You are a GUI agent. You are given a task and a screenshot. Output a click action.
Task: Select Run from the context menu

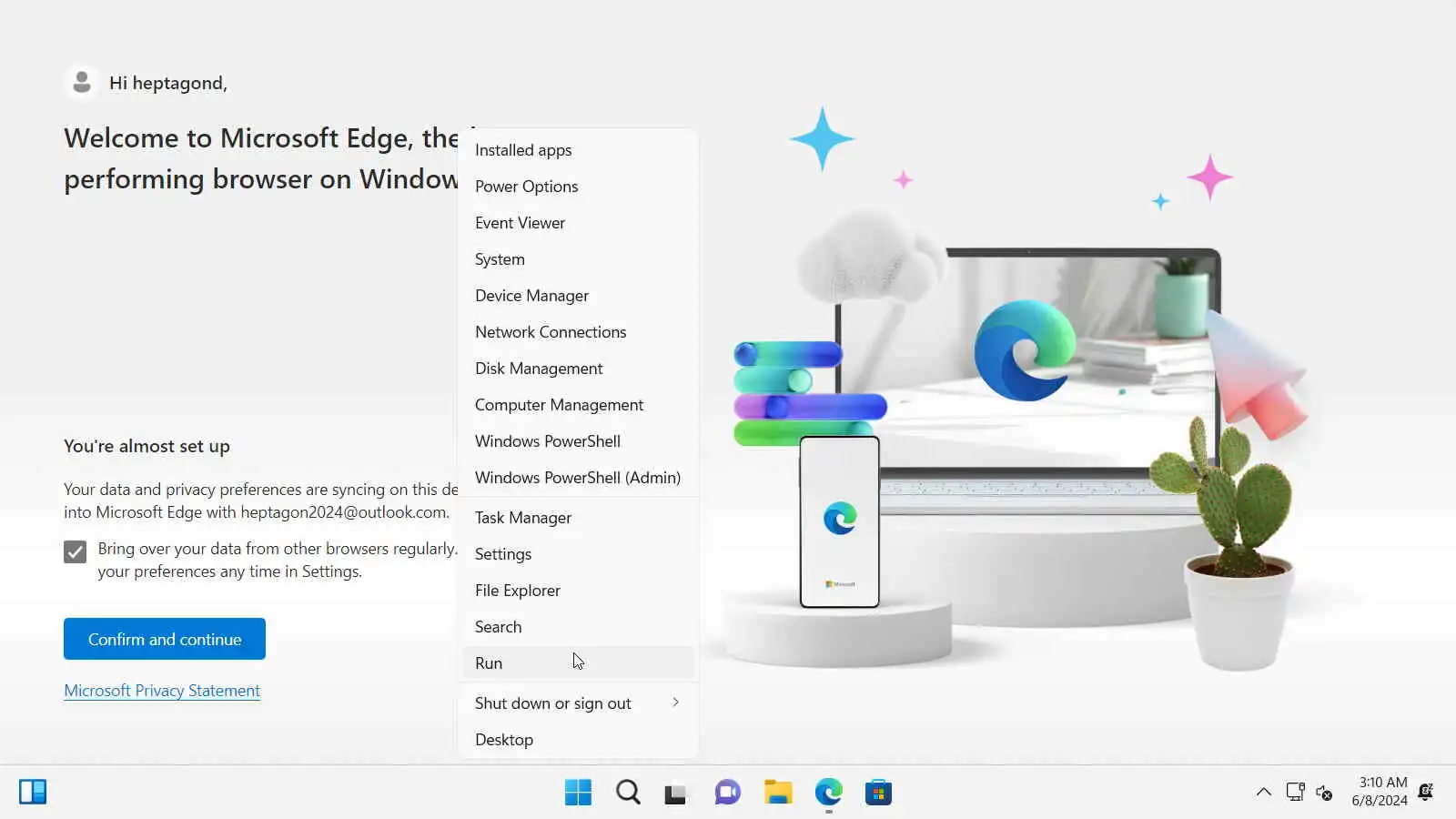click(578, 663)
